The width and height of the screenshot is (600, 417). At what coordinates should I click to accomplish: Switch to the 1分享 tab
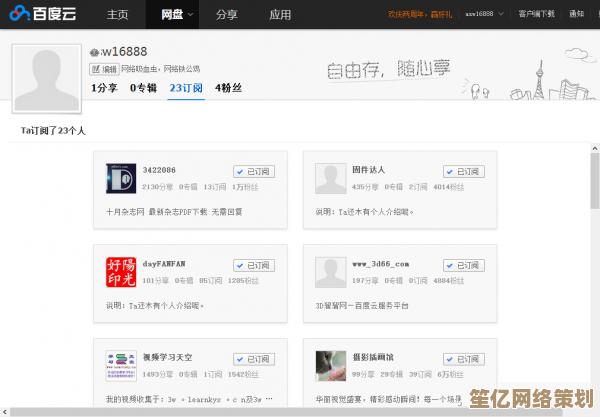tap(104, 88)
